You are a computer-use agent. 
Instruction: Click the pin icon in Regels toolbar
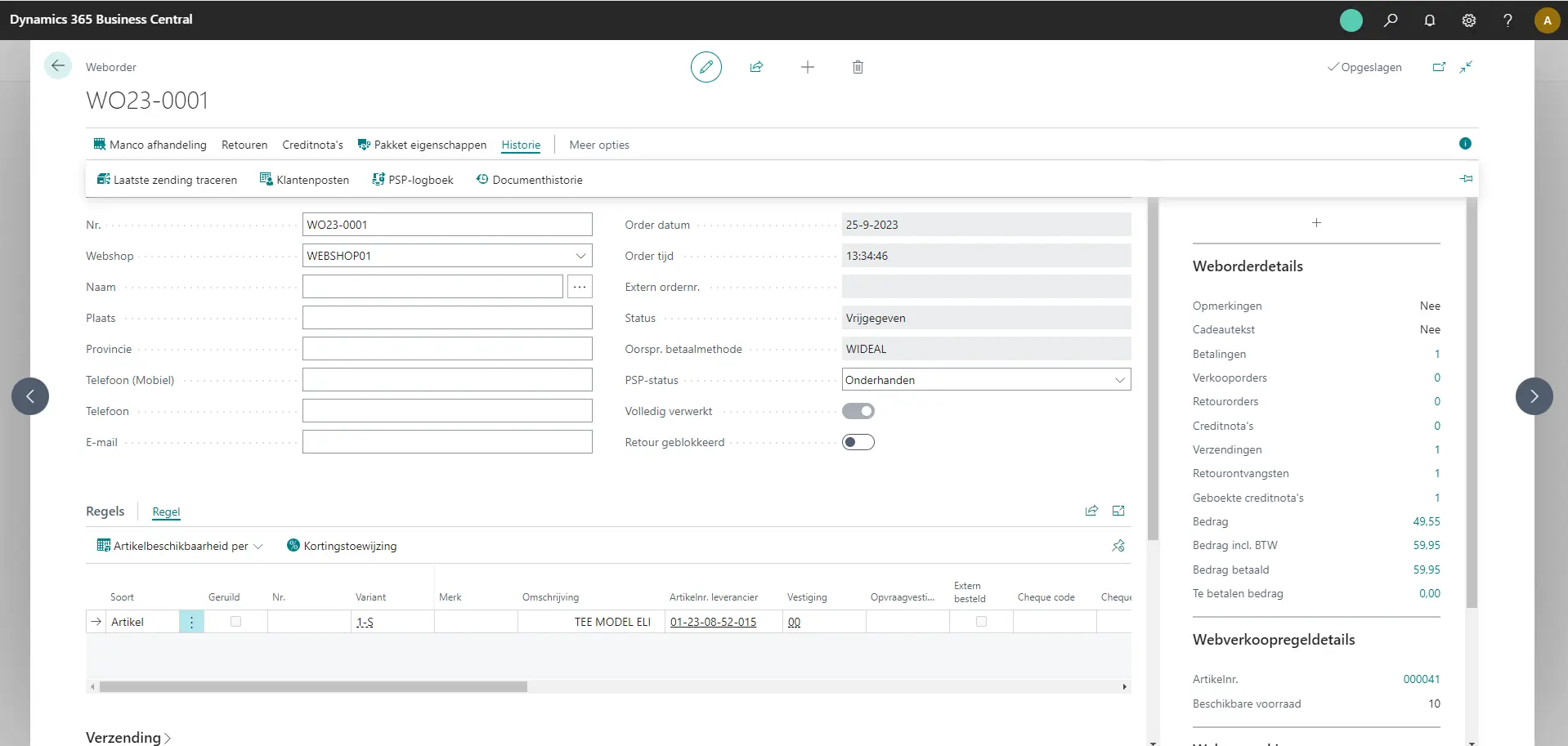point(1118,546)
